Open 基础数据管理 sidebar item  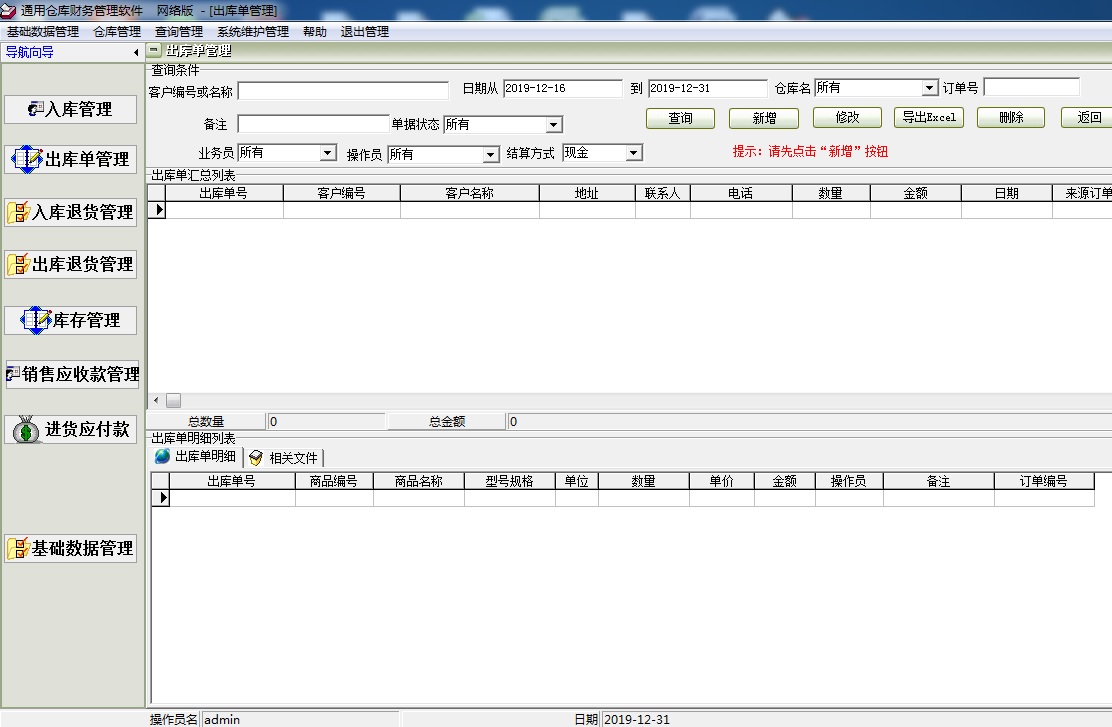71,548
